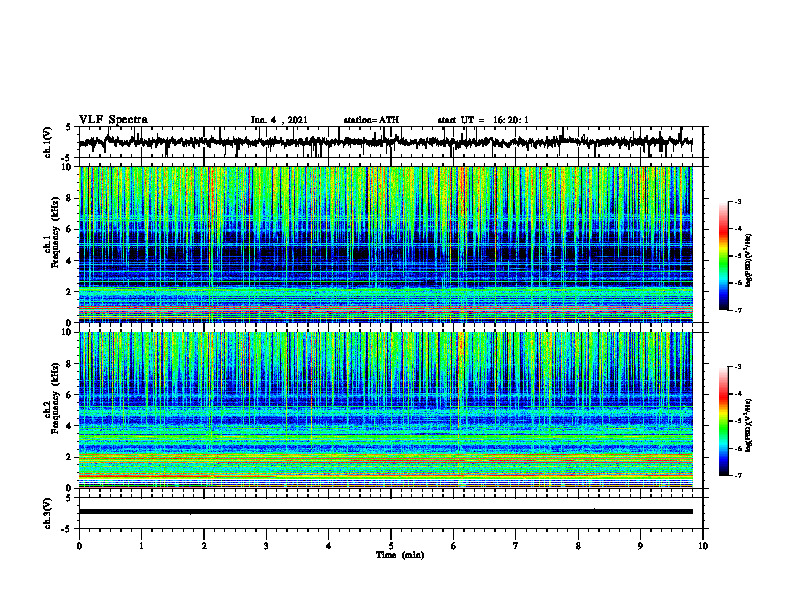
Task: Click the "8" kHz tick label of ch.1 spectrogram
Action: coord(70,198)
